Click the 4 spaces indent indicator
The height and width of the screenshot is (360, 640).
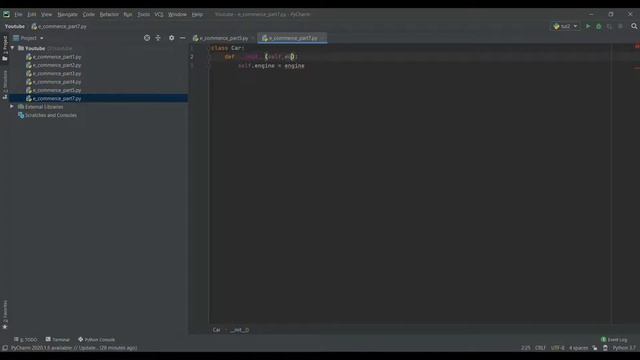click(578, 348)
